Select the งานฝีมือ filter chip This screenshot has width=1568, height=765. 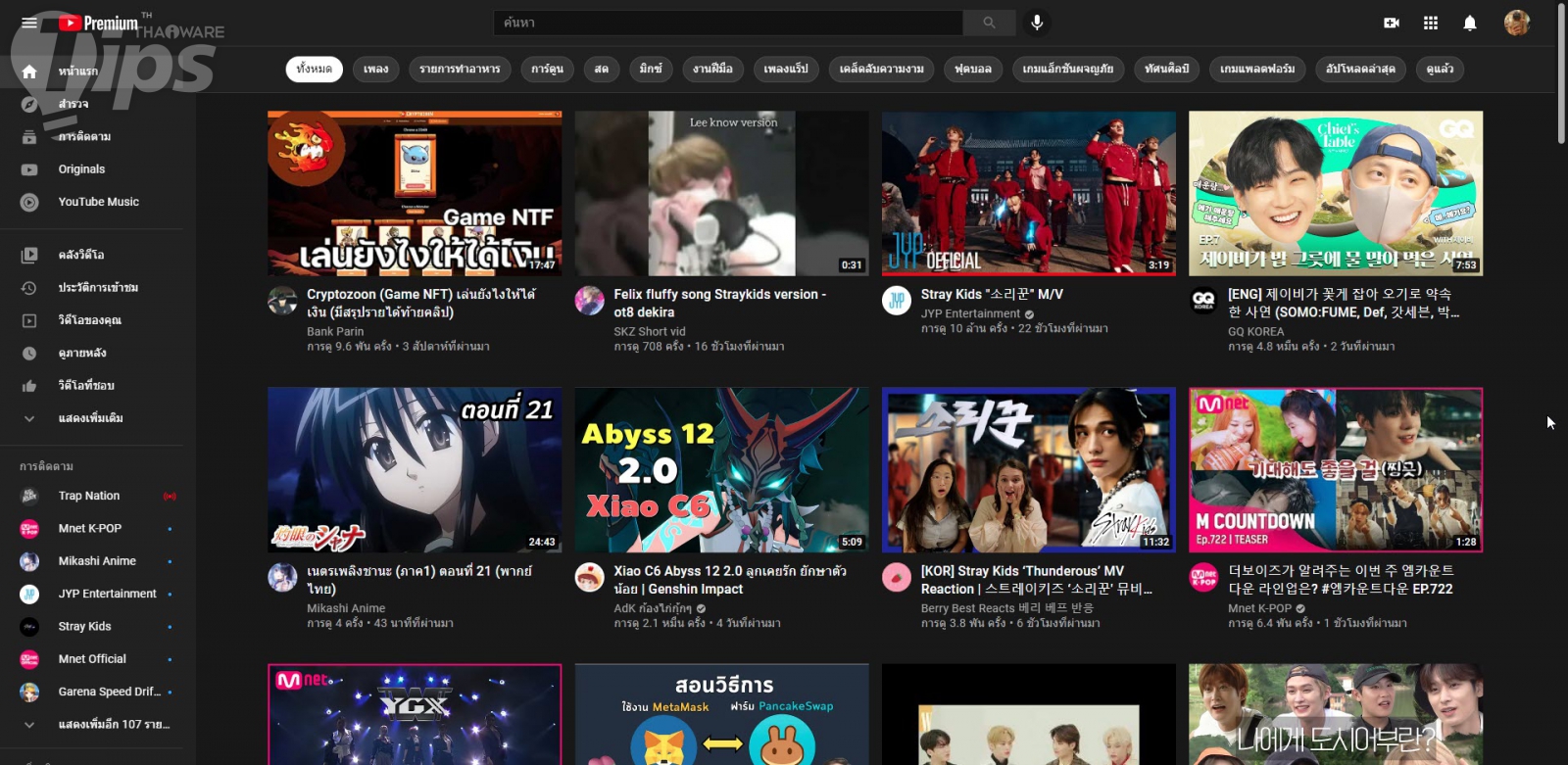(x=712, y=69)
